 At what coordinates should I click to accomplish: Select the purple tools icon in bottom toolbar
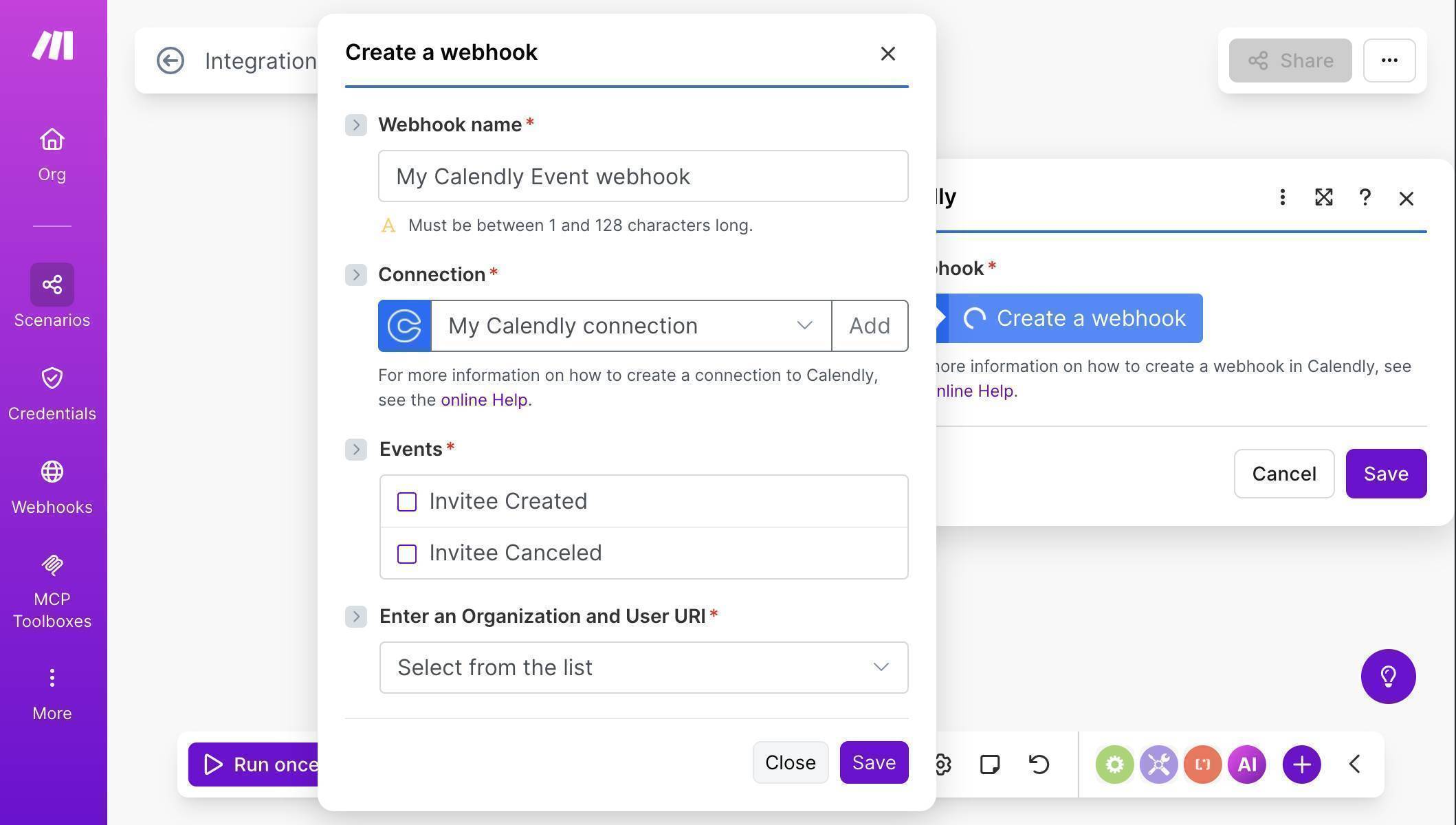(x=1158, y=764)
